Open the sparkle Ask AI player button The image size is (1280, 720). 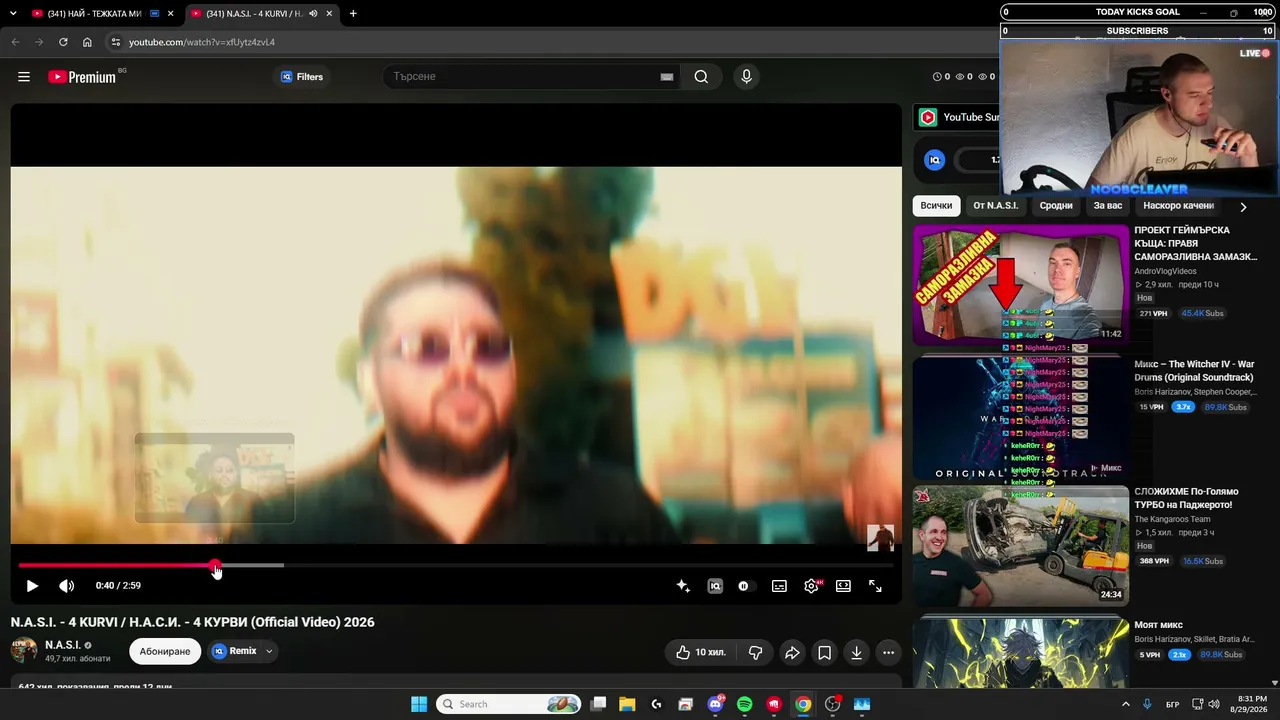(683, 586)
